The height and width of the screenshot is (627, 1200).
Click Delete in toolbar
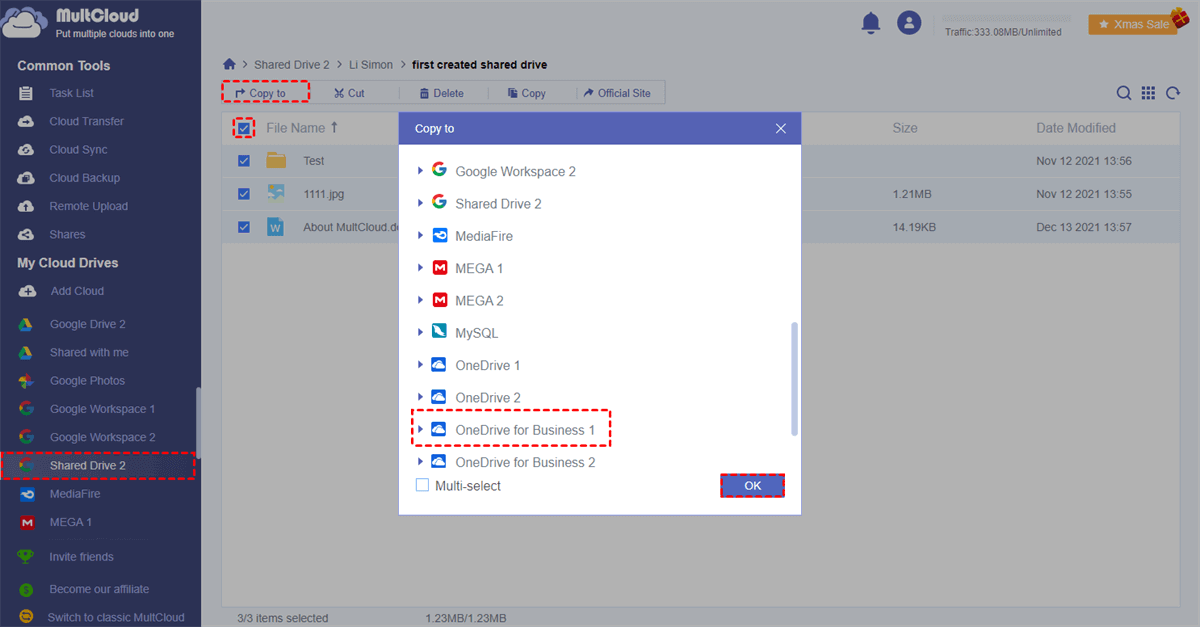[x=441, y=93]
